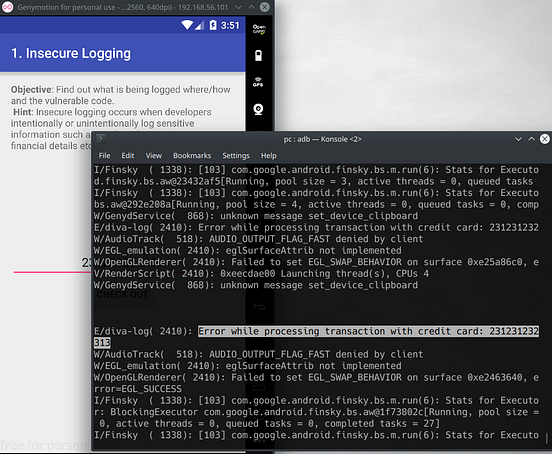Click the 'V/RenderScript' Launching thread line
This screenshot has height=454, width=552.
tap(261, 273)
